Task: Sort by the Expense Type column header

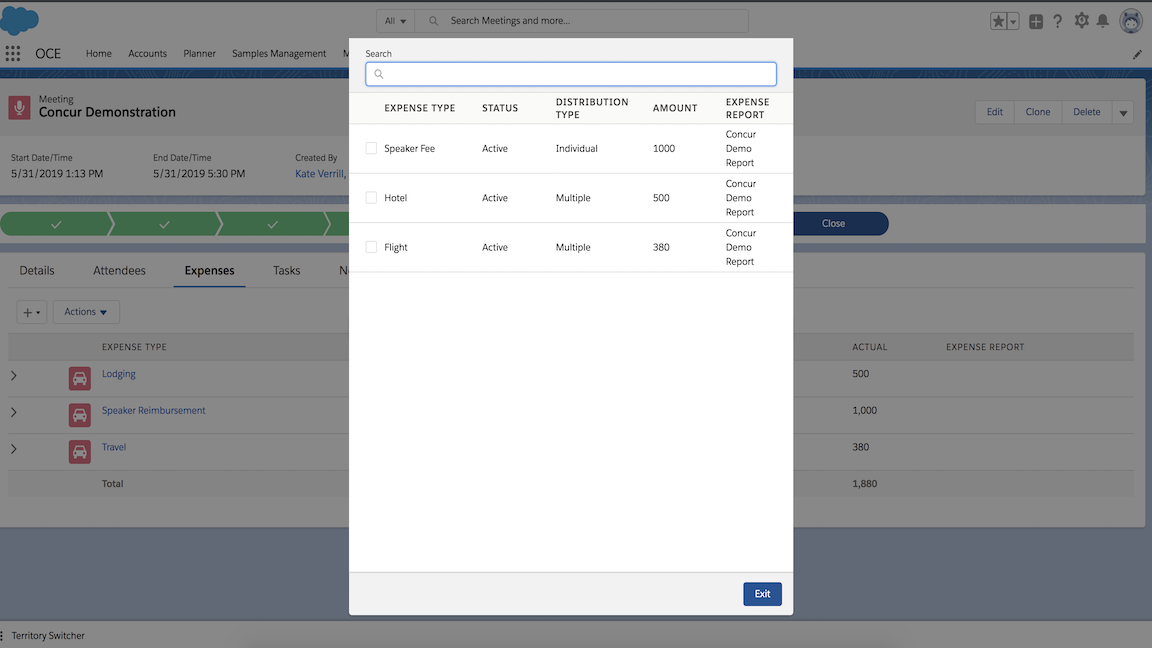Action: [x=420, y=108]
